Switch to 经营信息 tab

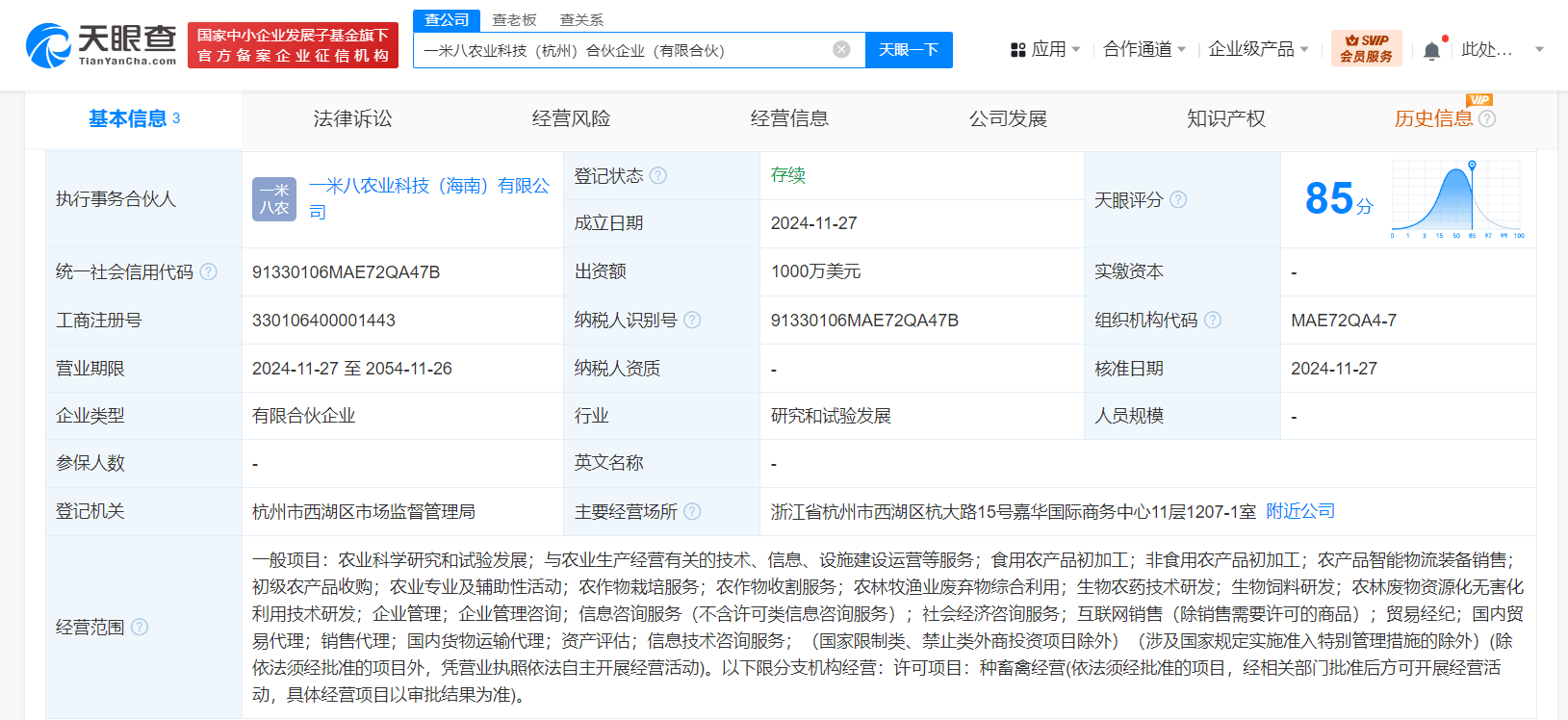pos(789,118)
